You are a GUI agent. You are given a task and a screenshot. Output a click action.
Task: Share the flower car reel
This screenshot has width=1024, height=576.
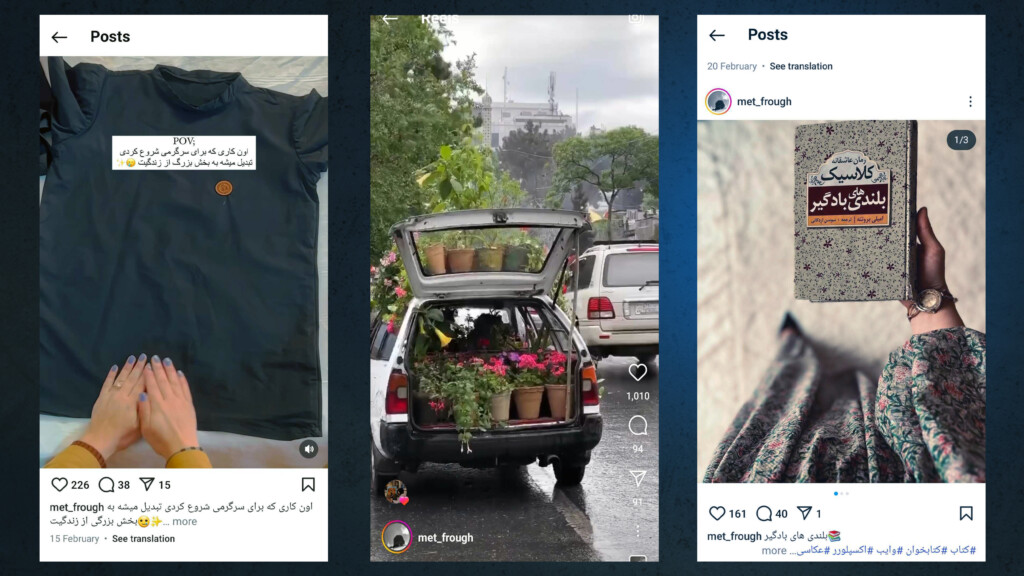(x=637, y=478)
